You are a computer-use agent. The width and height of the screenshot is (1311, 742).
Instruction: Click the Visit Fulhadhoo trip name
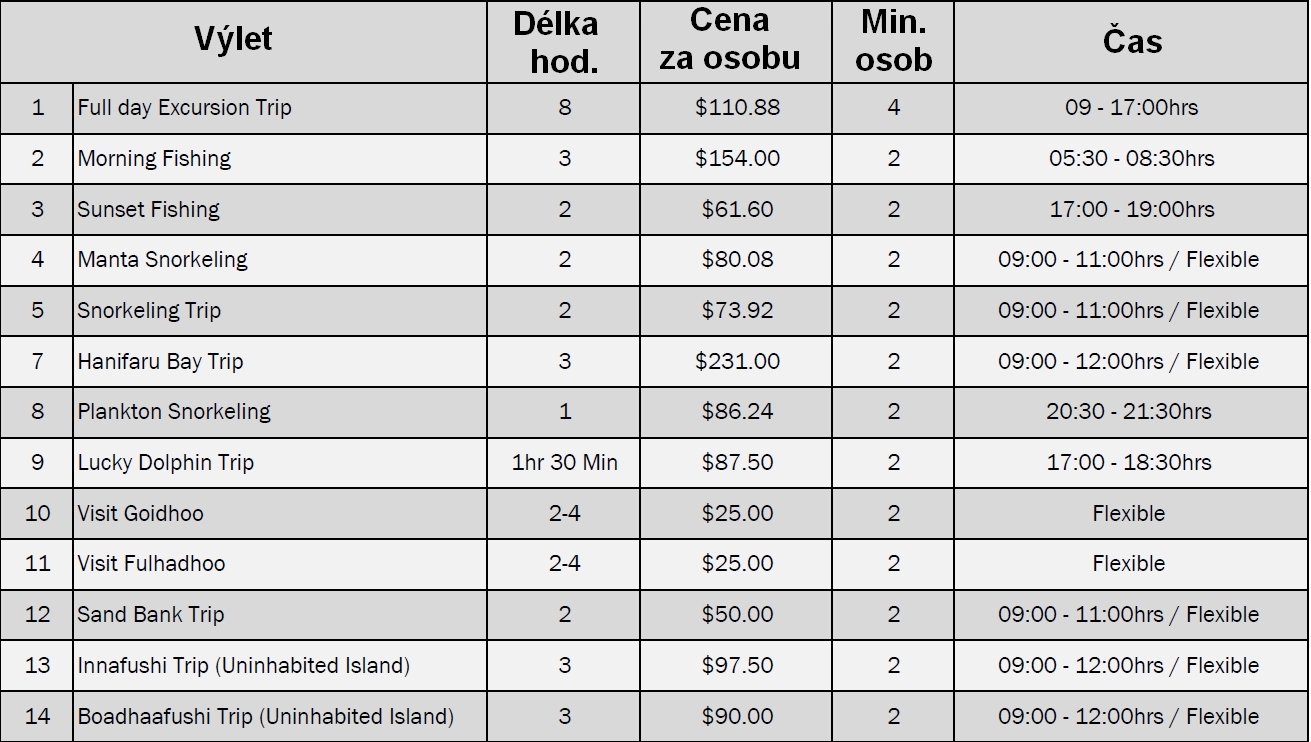(x=152, y=563)
